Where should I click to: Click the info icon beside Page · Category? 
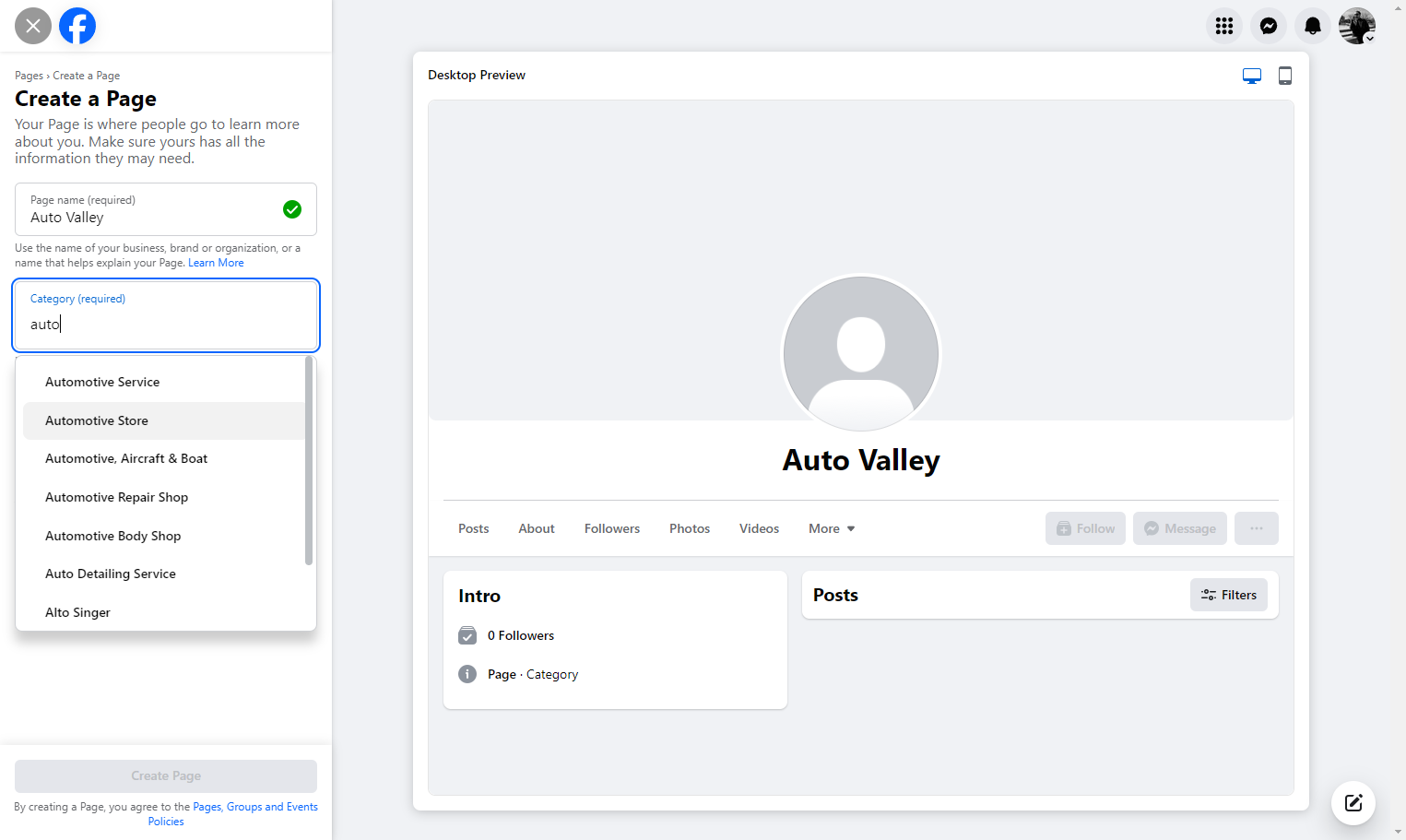(x=467, y=674)
